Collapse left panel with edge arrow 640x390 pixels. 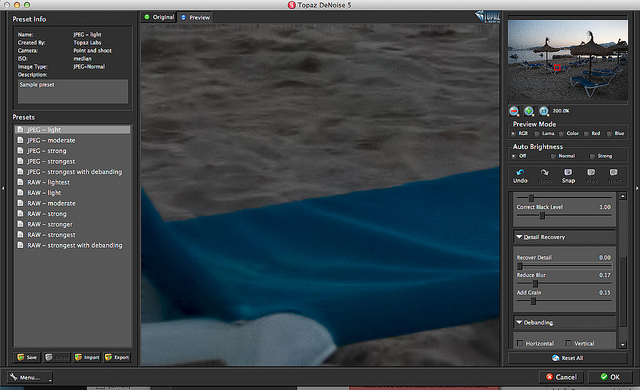(3, 188)
